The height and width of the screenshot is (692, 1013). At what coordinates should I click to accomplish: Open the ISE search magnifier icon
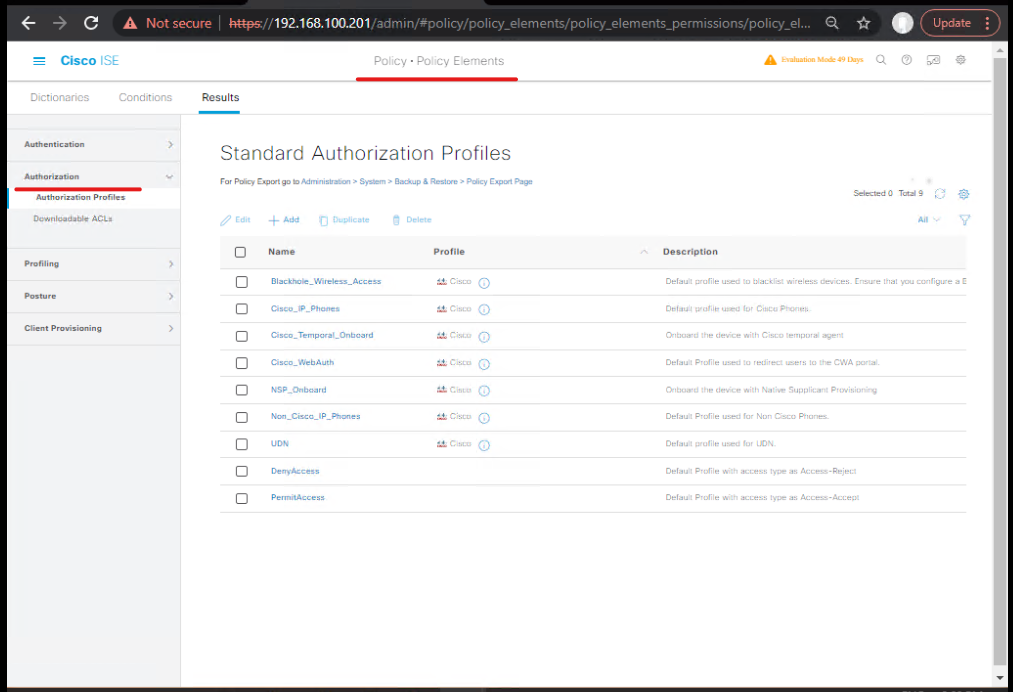[x=881, y=59]
